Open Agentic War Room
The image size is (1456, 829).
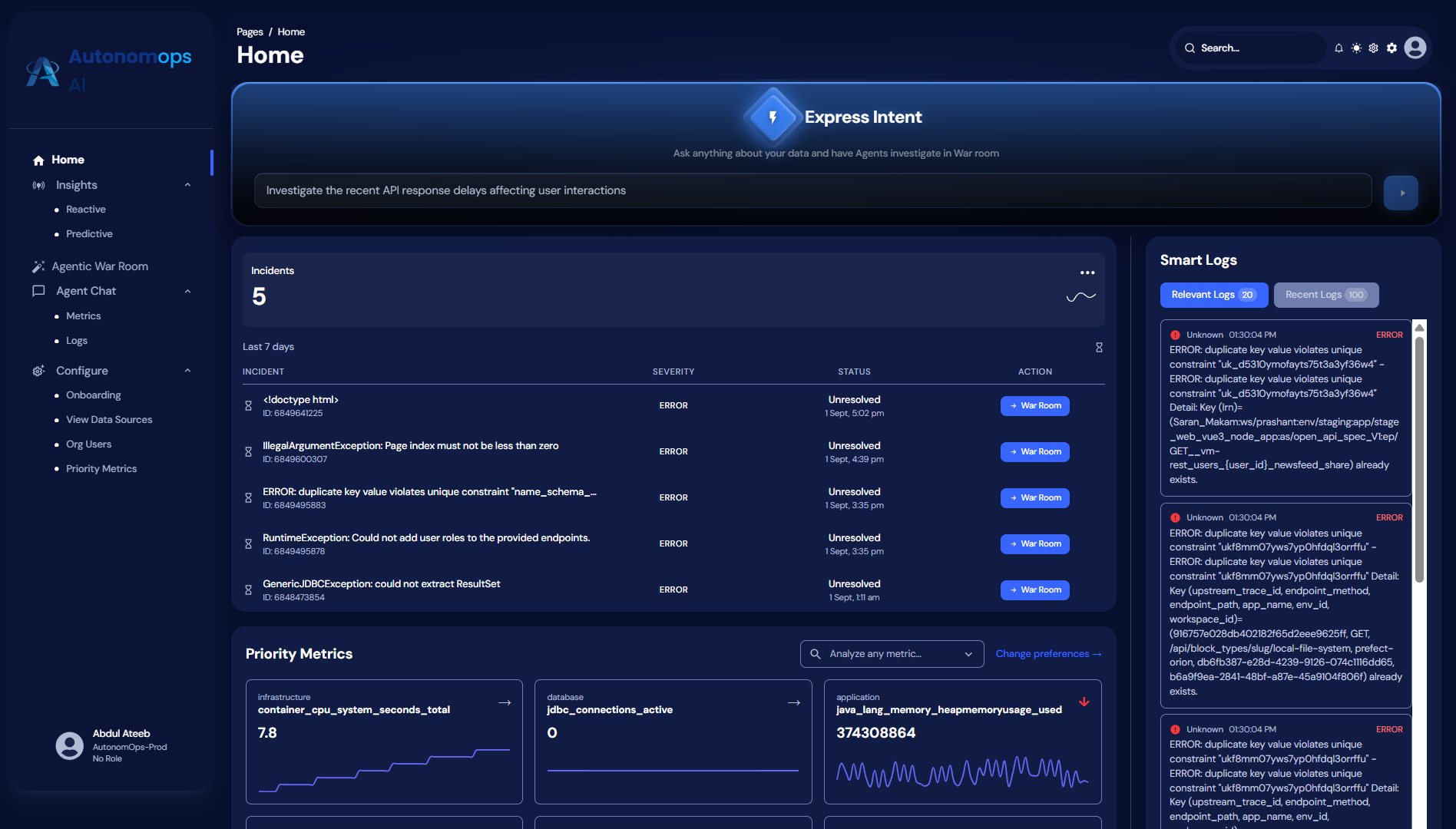click(100, 266)
